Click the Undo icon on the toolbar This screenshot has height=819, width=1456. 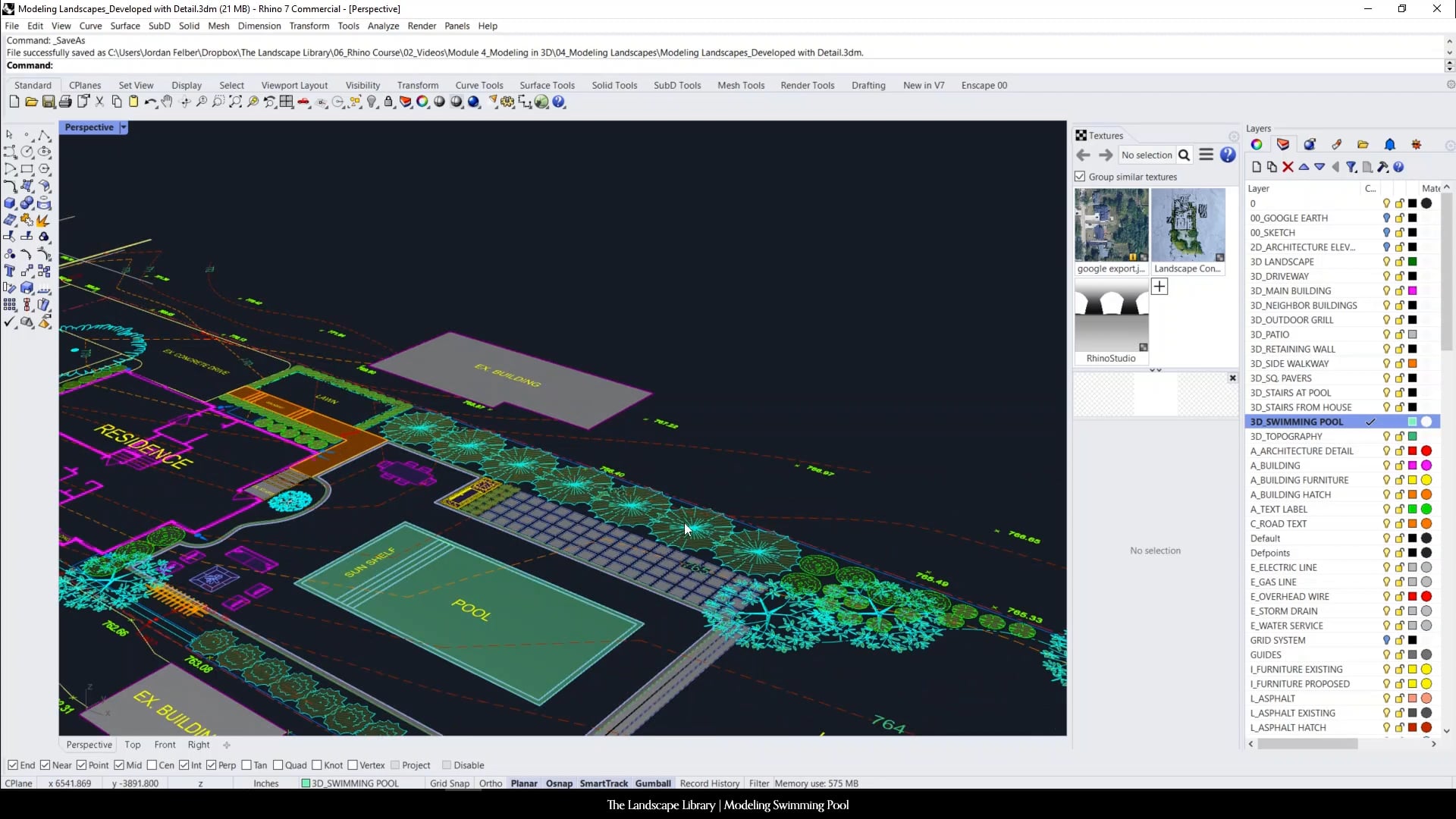click(x=151, y=102)
